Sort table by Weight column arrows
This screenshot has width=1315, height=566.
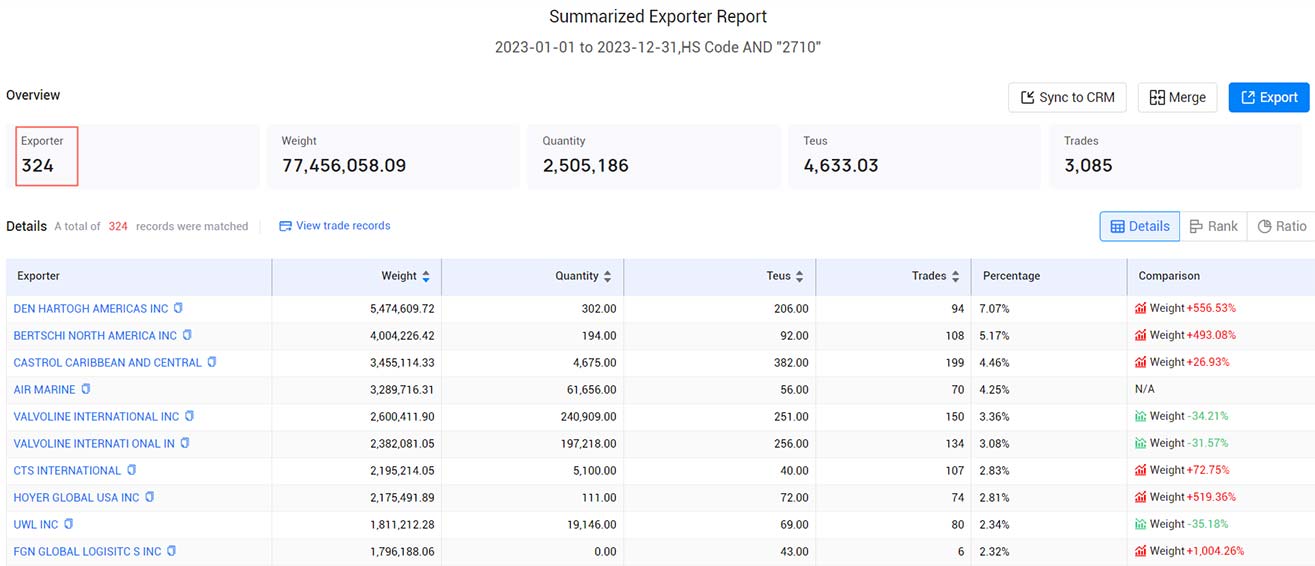[x=426, y=276]
